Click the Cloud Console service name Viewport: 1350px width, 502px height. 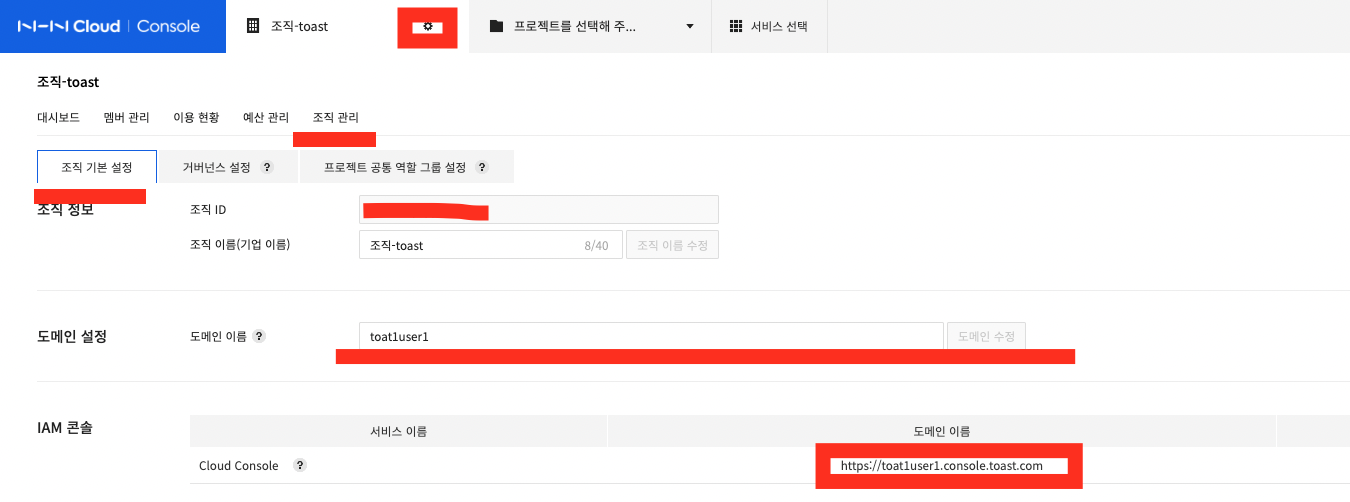click(239, 465)
